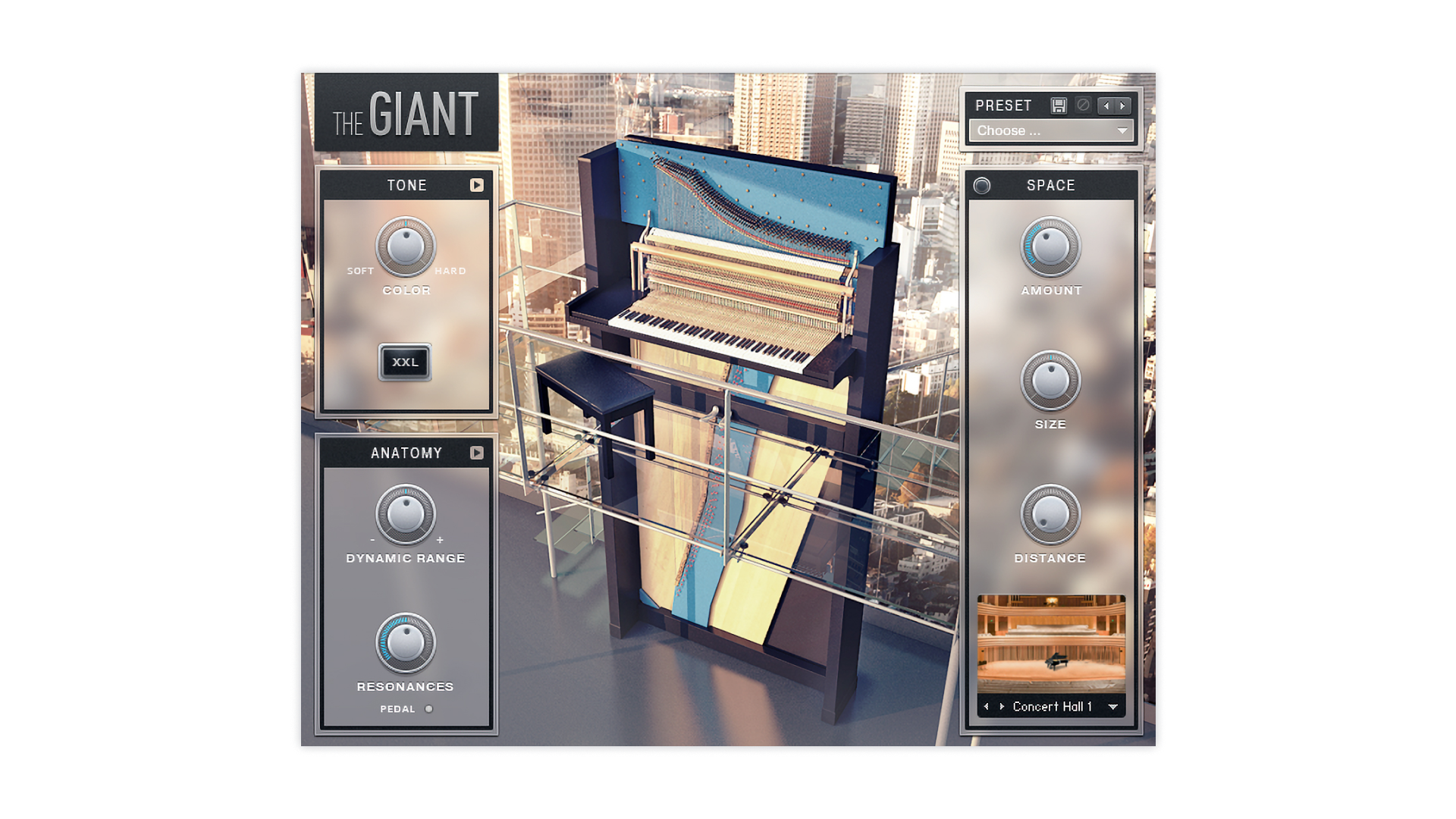The image size is (1456, 819).
Task: Click the save preset floppy disk icon
Action: pos(1059,105)
